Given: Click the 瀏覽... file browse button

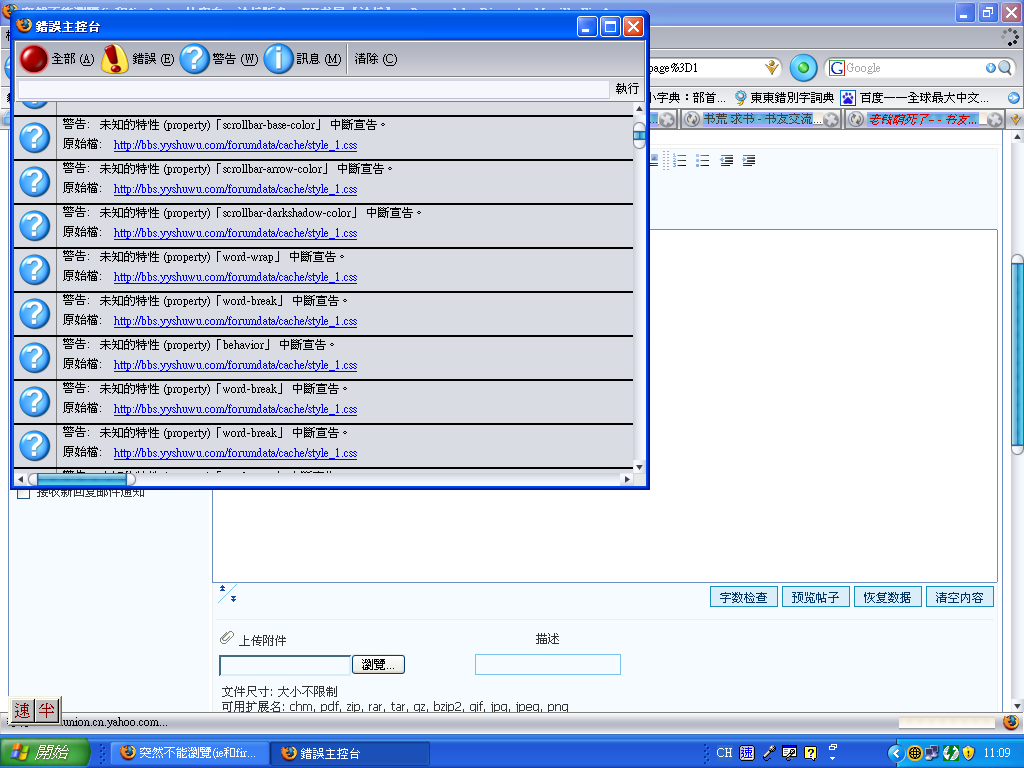Looking at the screenshot, I should pos(378,665).
